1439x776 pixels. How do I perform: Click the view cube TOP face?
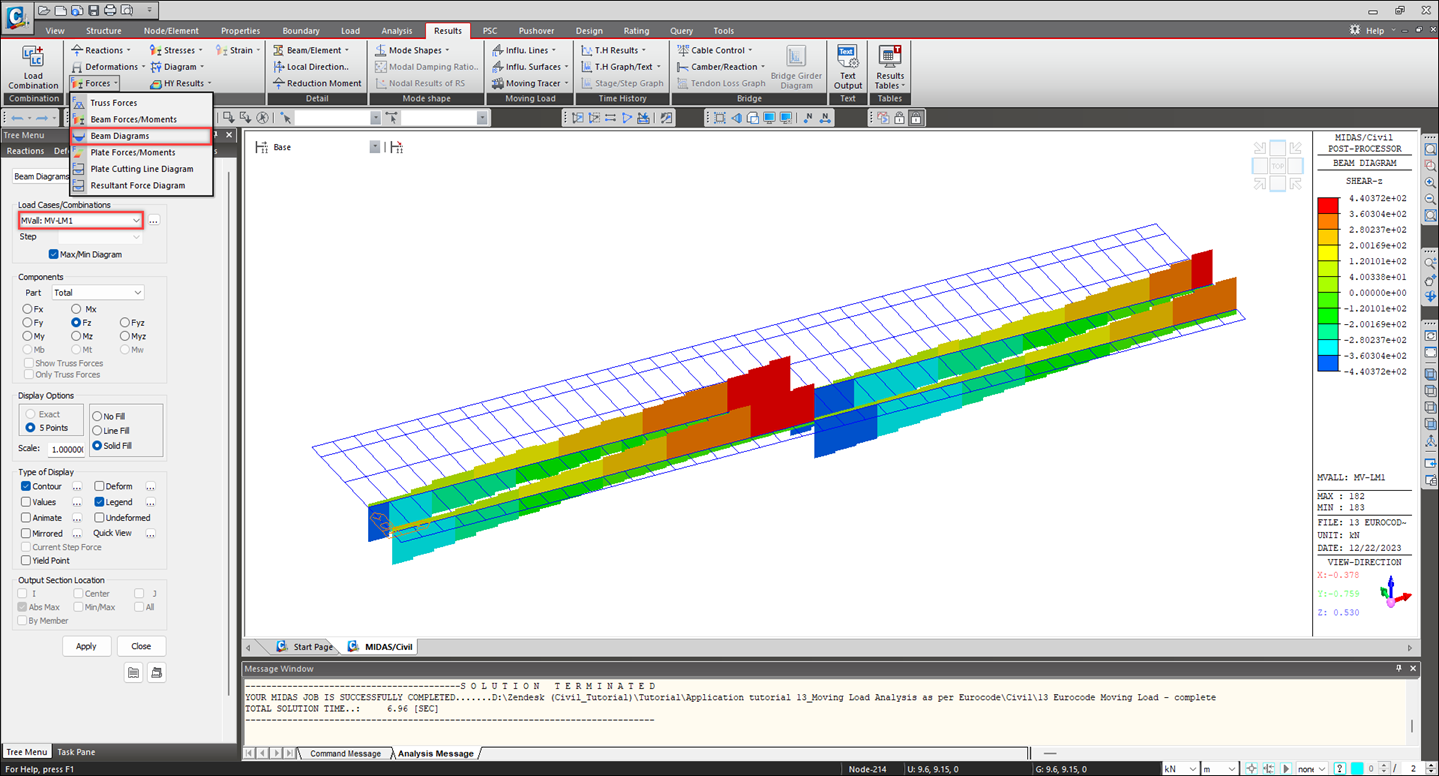tap(1277, 165)
